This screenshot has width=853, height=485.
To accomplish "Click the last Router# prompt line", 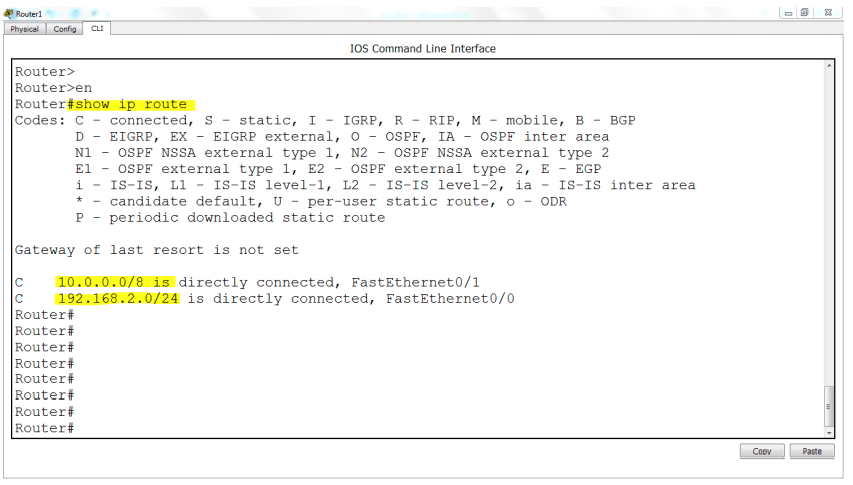I will [x=45, y=428].
